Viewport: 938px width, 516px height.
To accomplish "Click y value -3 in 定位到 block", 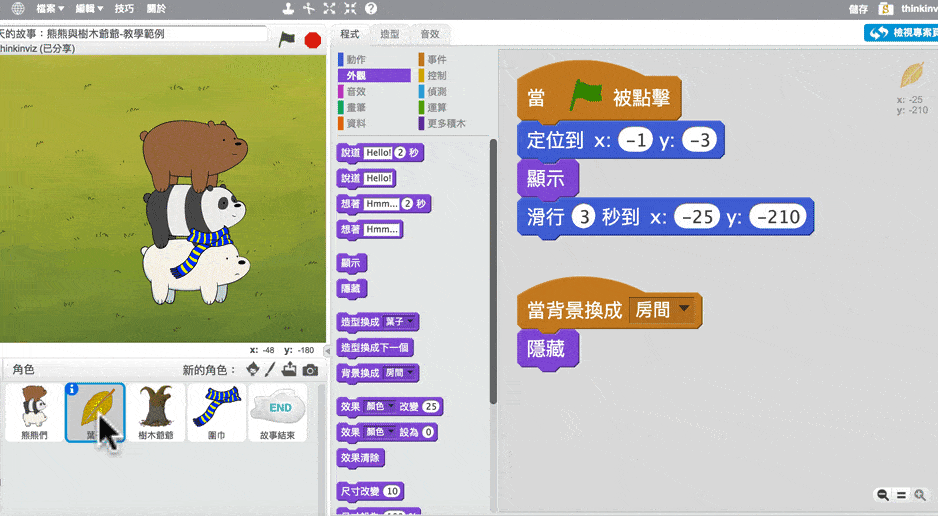I will pos(699,140).
